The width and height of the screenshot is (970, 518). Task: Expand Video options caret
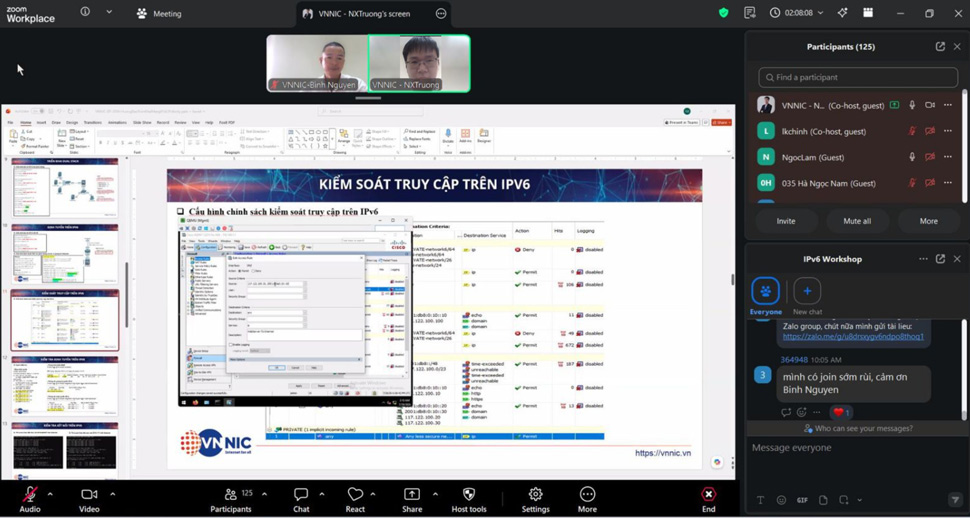point(113,494)
